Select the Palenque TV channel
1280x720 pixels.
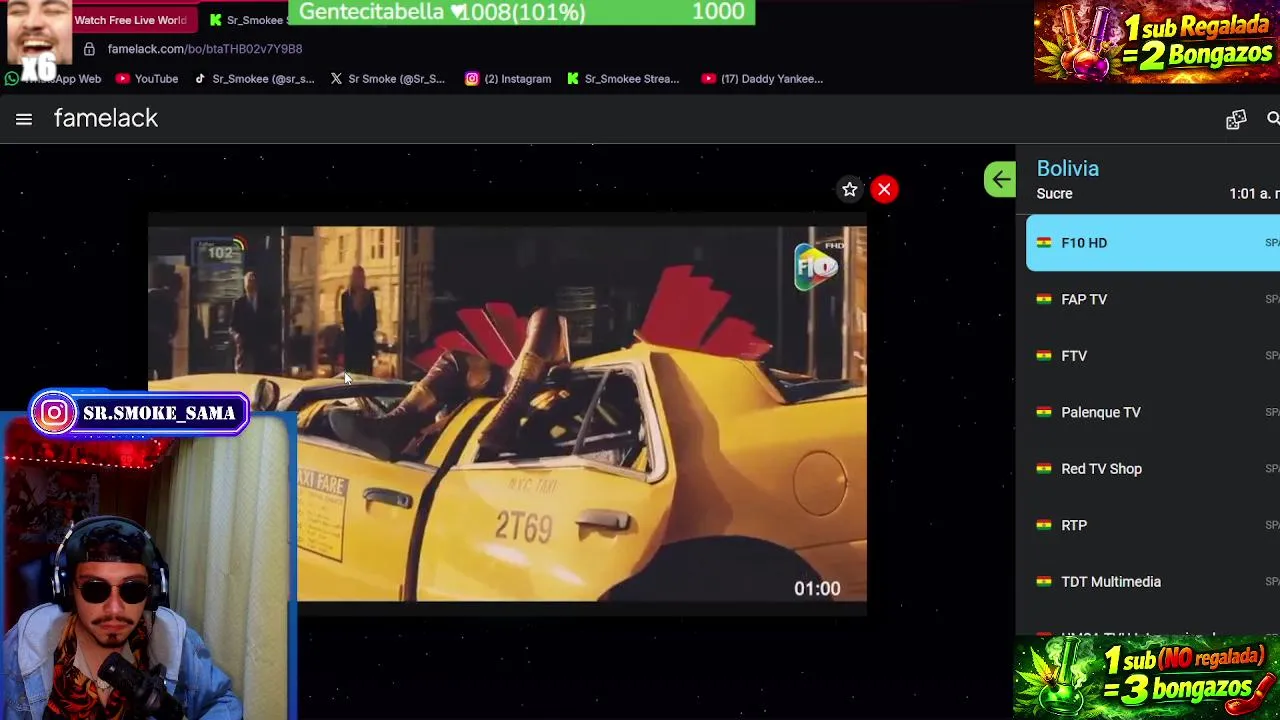(x=1153, y=412)
